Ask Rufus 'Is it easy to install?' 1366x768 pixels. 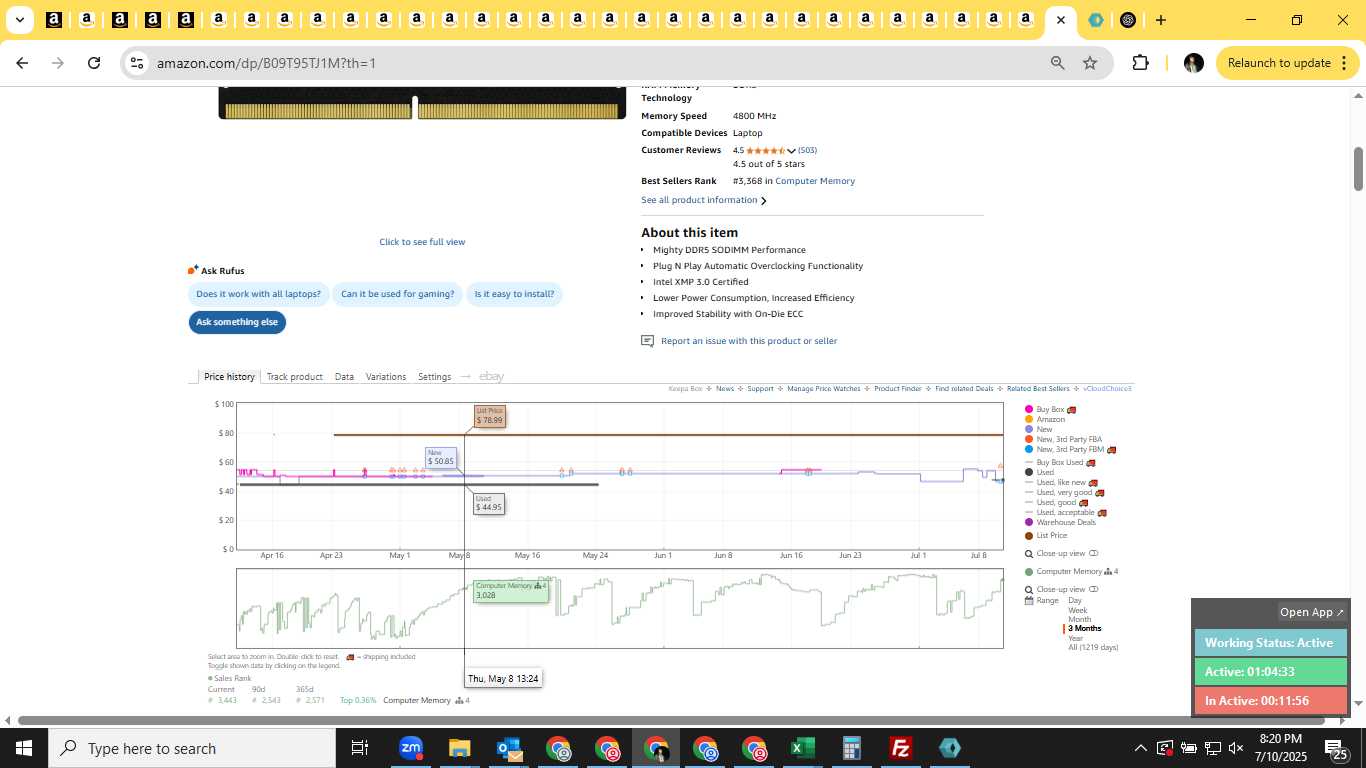514,294
